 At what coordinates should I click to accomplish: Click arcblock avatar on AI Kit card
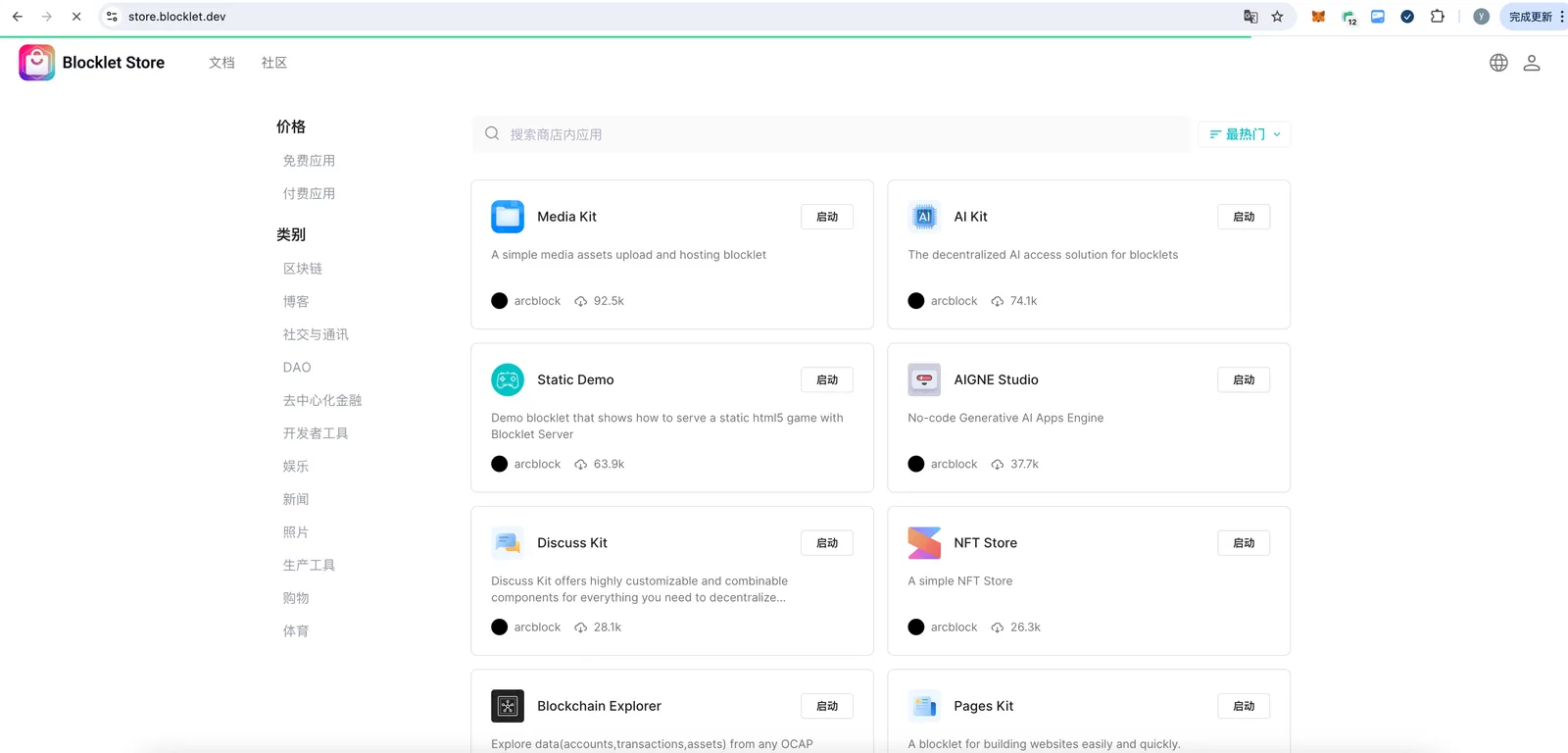[x=916, y=301]
